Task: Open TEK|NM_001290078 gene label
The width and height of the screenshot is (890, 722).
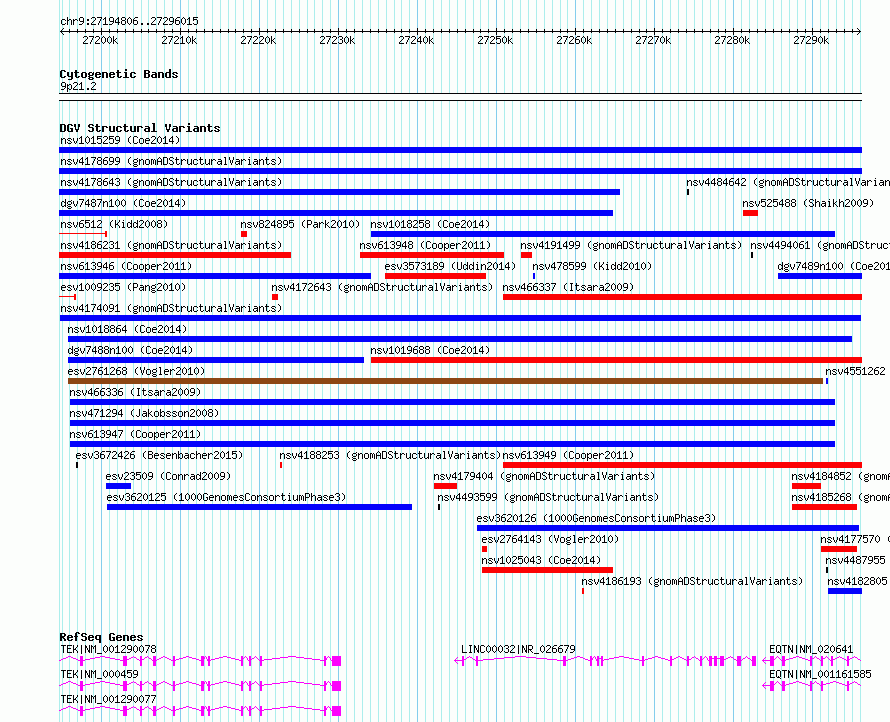Action: (108, 649)
